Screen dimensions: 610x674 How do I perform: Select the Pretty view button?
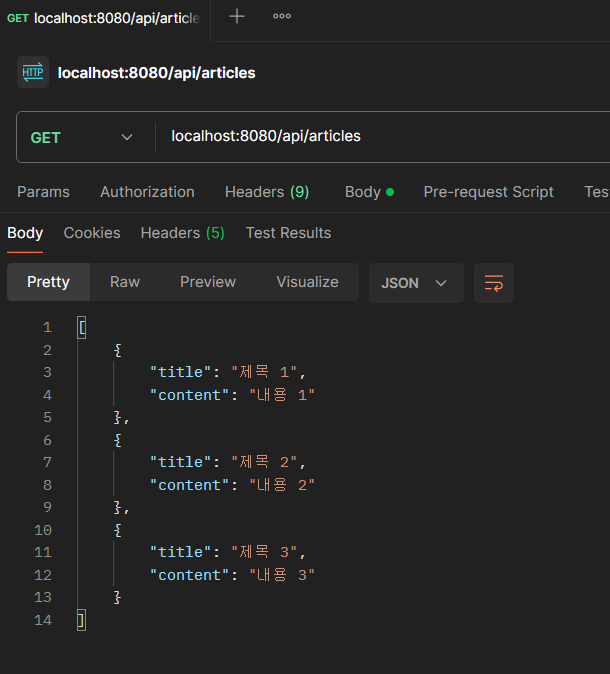pos(48,282)
